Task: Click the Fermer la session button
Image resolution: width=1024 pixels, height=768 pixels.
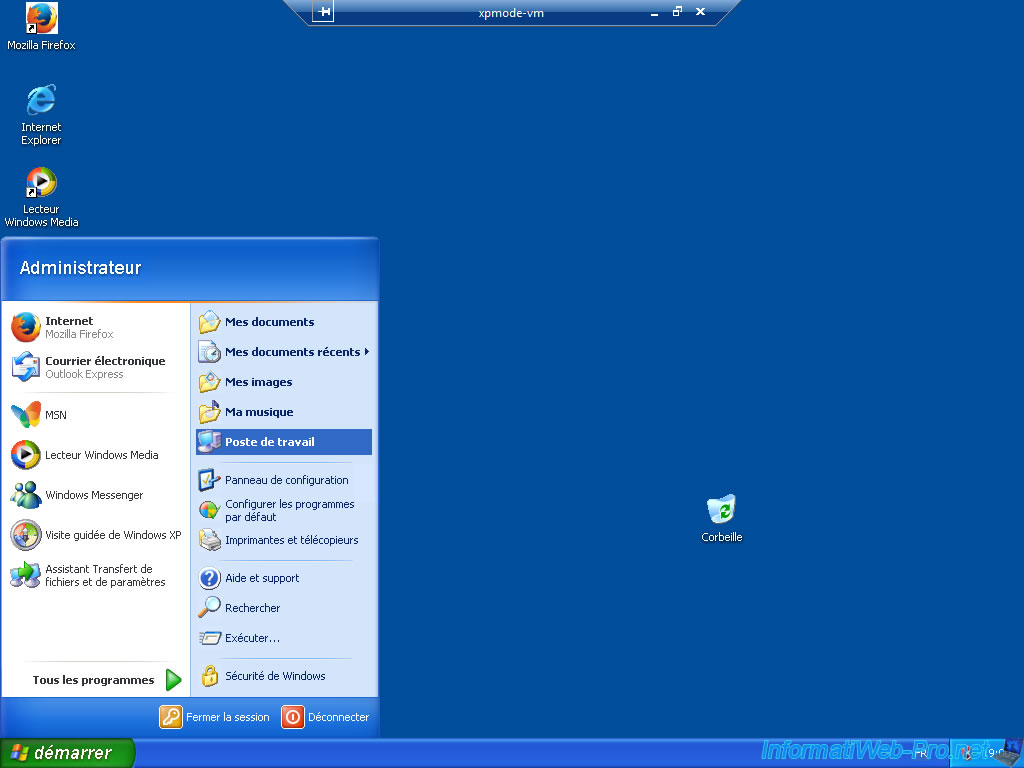Action: (215, 717)
